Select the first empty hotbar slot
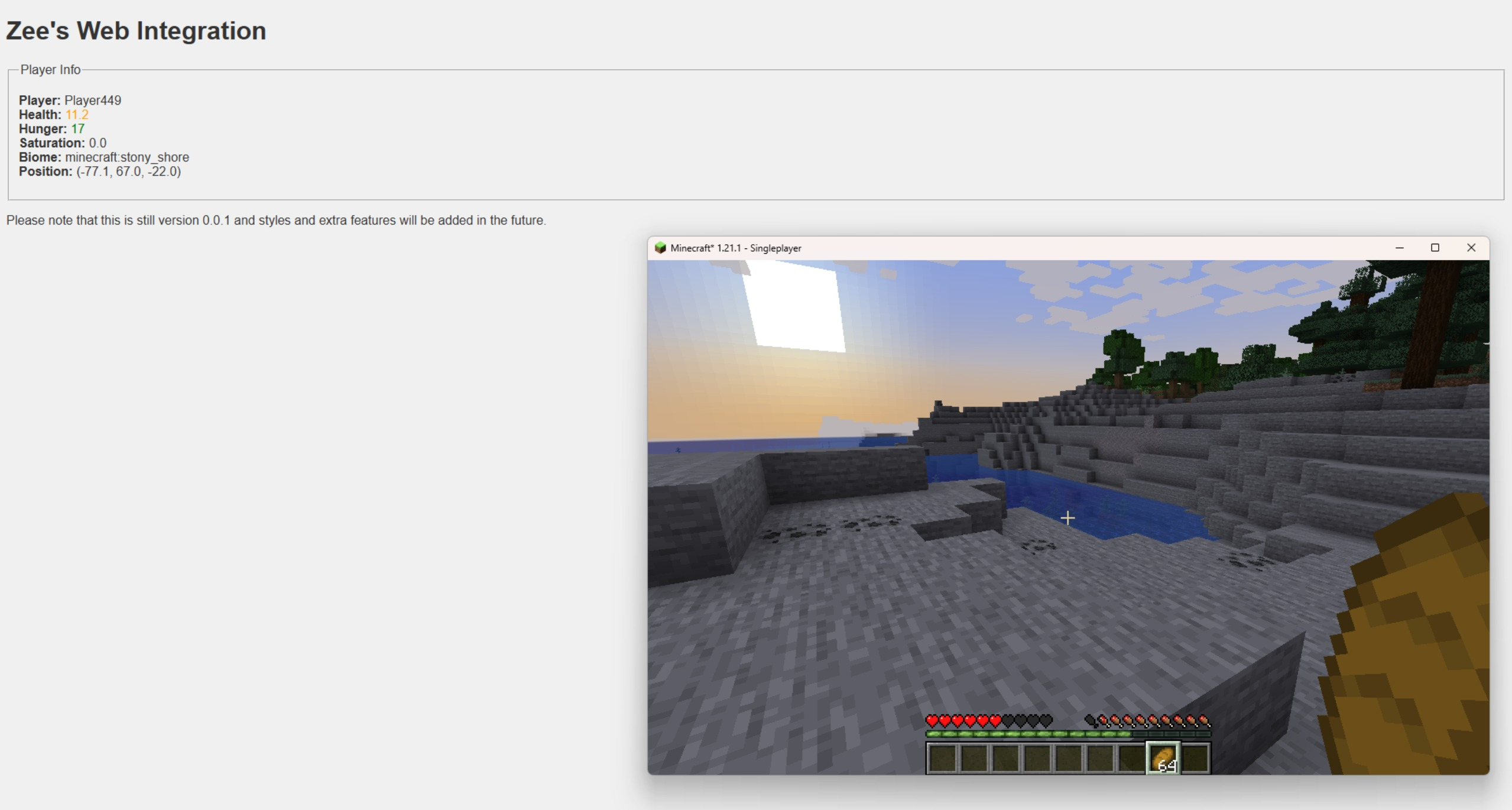 pos(942,758)
